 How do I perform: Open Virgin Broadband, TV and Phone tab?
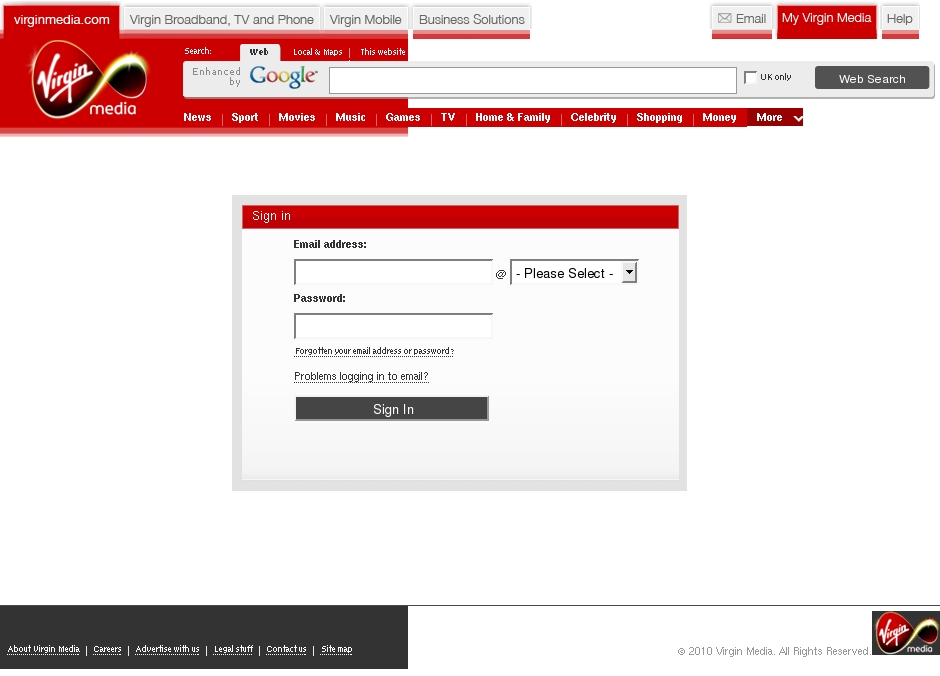[x=221, y=20]
